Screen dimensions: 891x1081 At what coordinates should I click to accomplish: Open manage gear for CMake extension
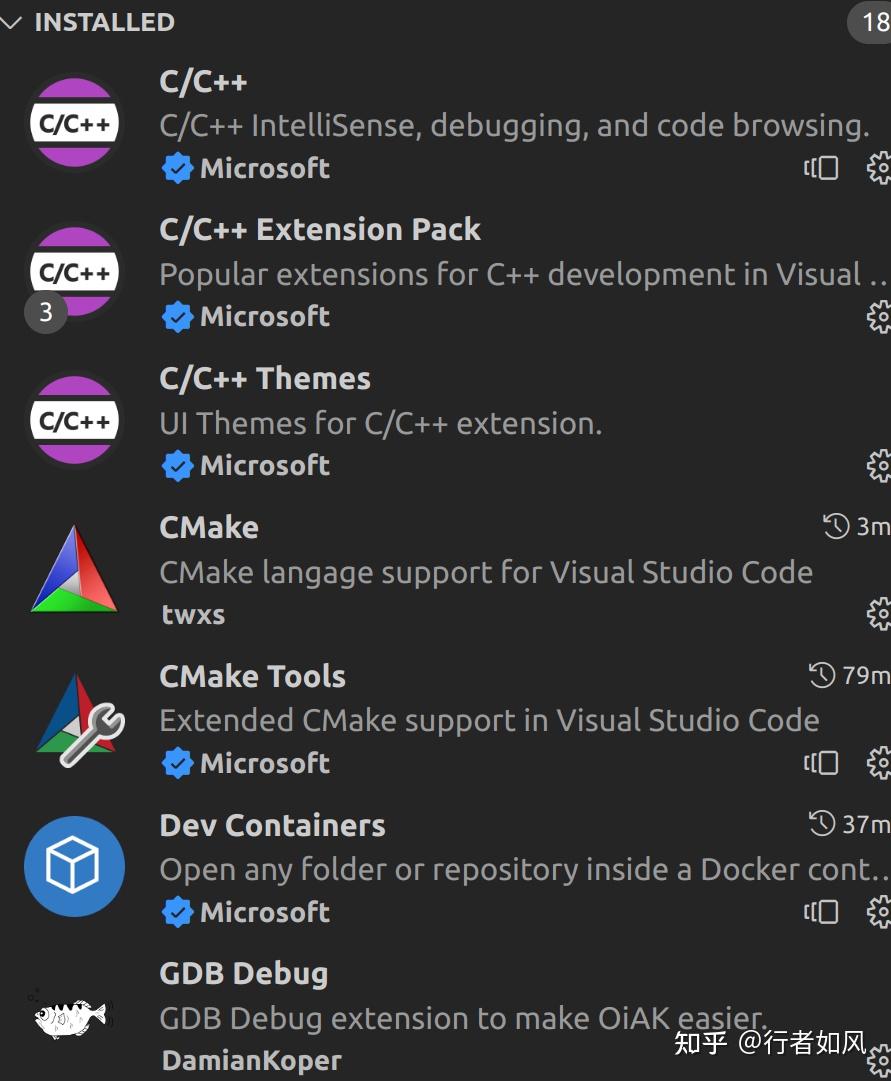pyautogui.click(x=878, y=614)
